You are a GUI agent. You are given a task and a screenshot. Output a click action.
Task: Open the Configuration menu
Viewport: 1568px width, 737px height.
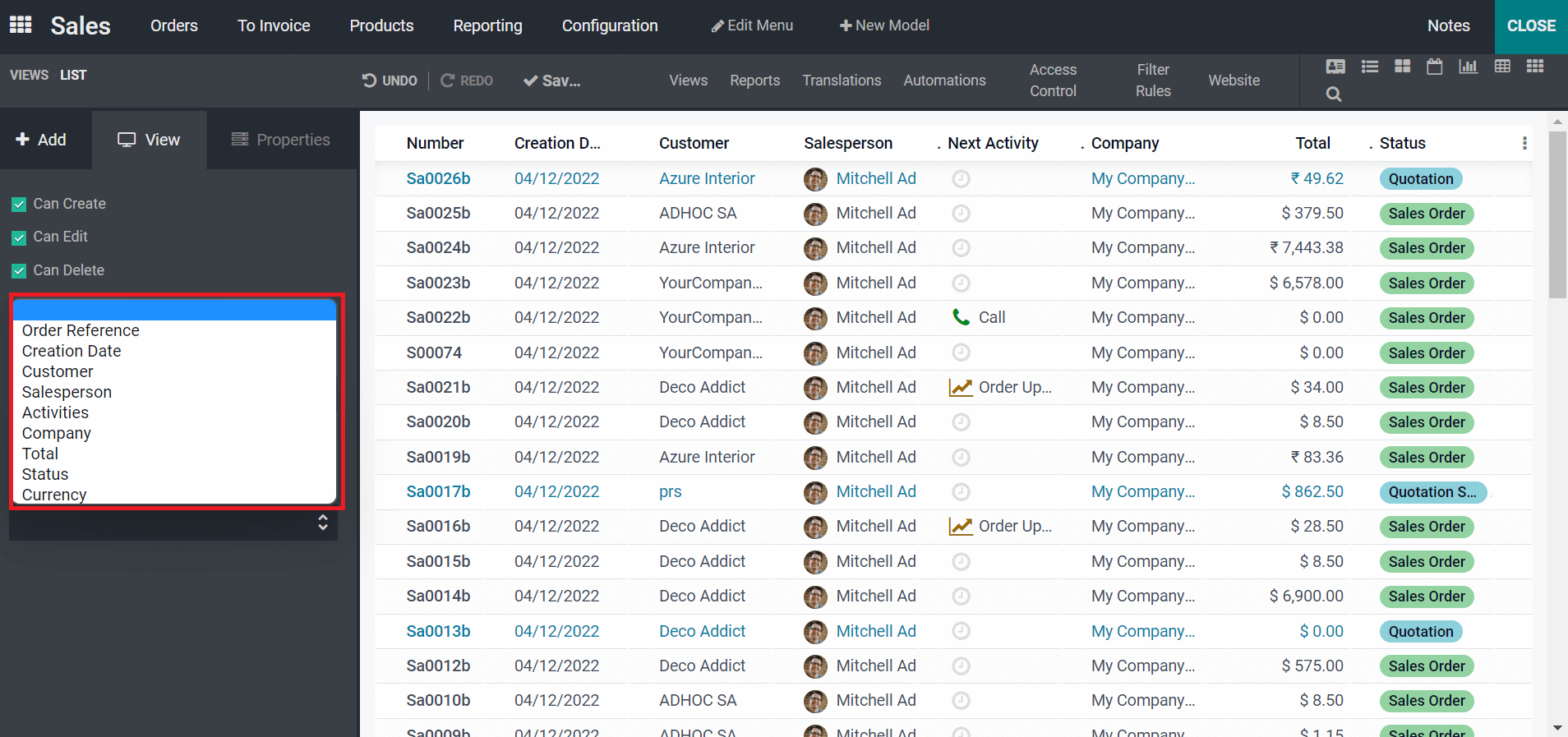pos(610,25)
